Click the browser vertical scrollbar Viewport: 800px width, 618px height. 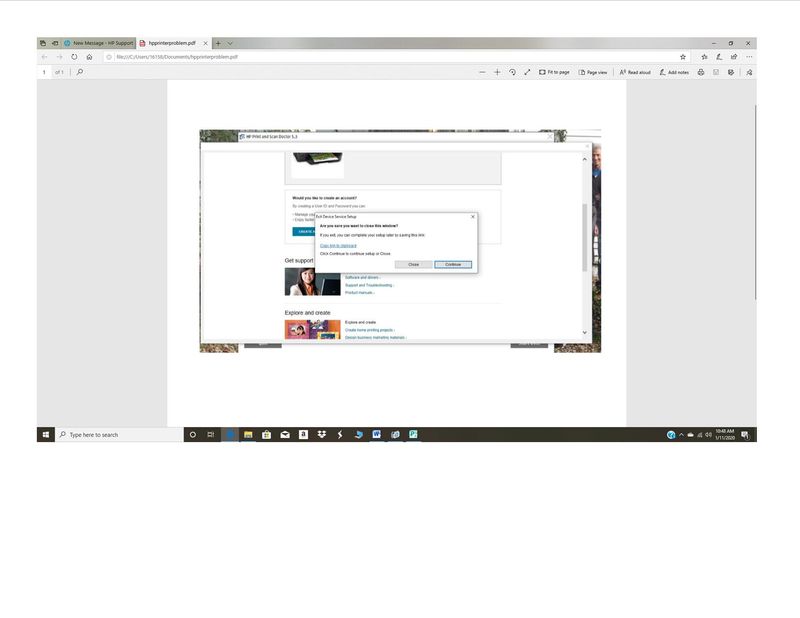click(x=755, y=202)
